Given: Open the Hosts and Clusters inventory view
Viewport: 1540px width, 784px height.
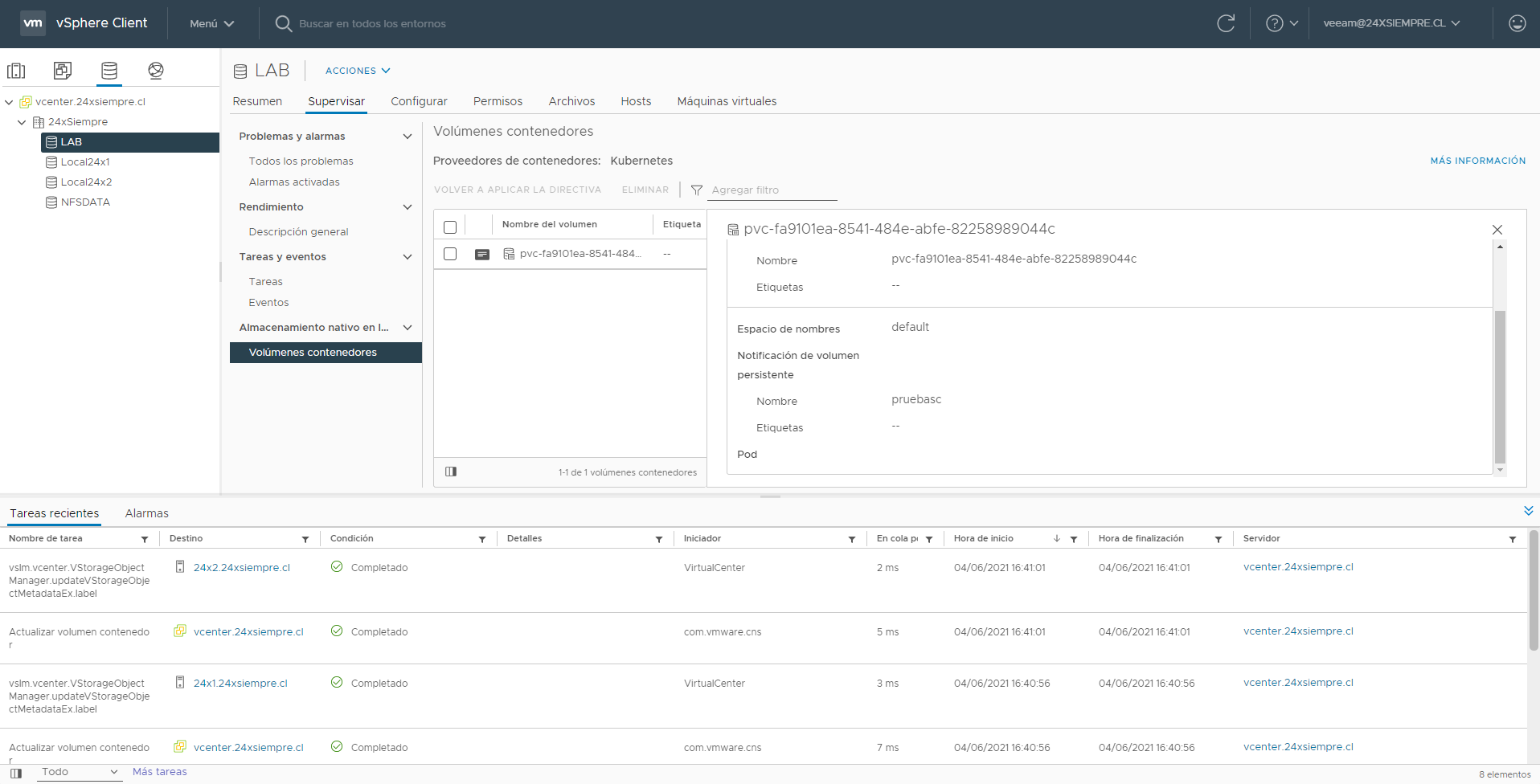Looking at the screenshot, I should 16,71.
